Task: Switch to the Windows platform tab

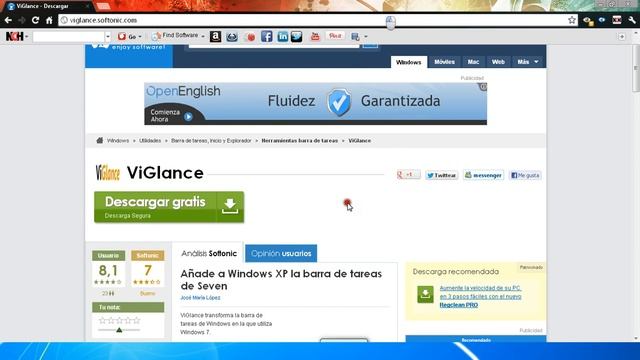Action: click(409, 62)
